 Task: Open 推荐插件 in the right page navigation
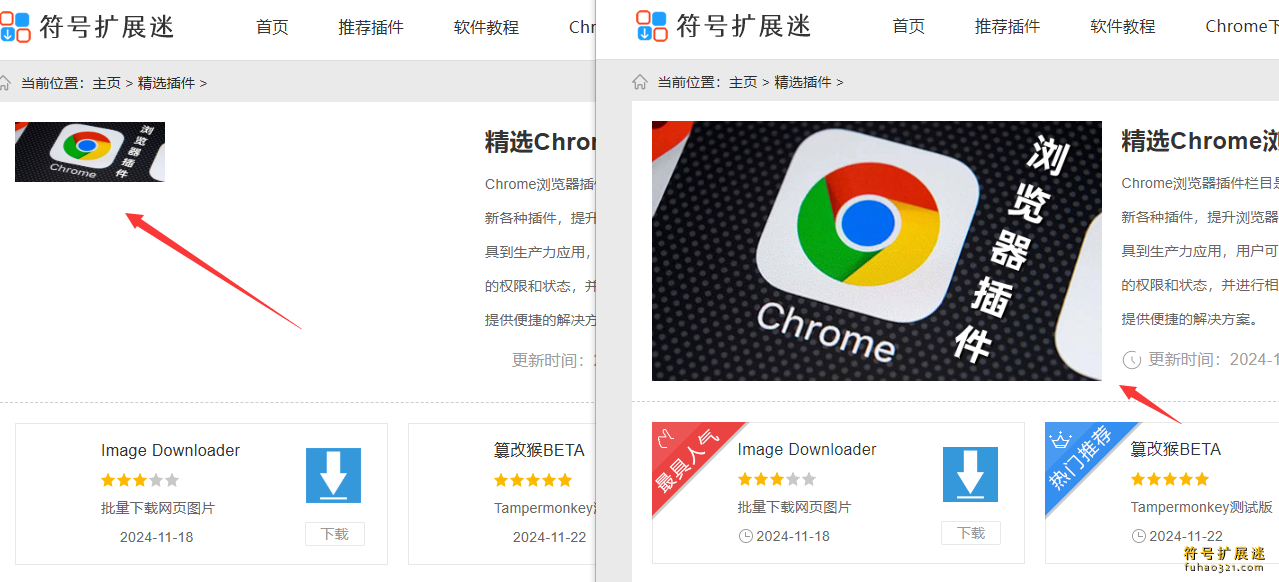pos(1008,26)
